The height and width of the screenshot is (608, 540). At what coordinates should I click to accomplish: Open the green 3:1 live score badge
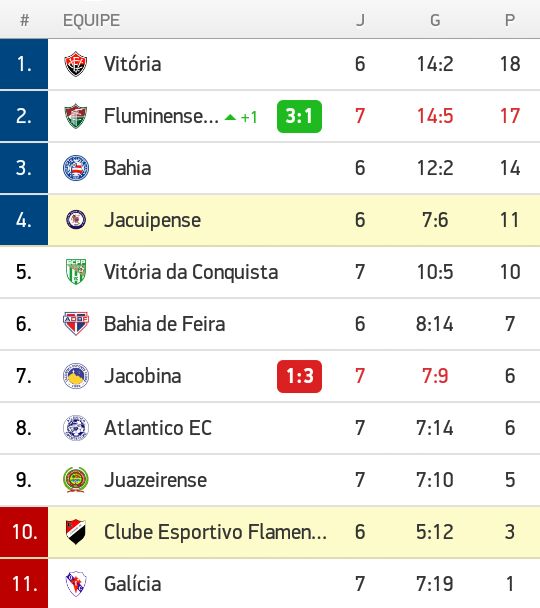pos(299,116)
